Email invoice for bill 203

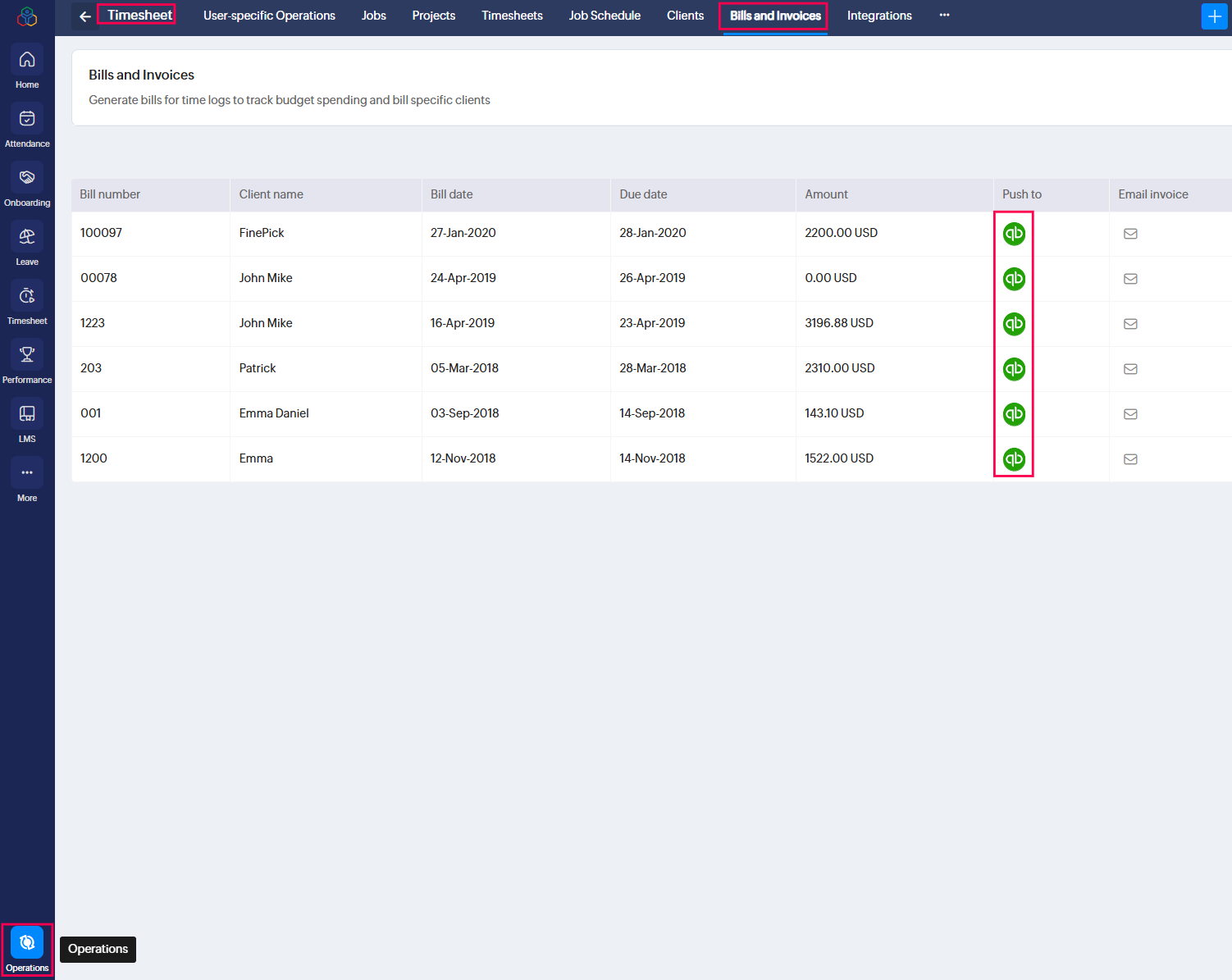[x=1130, y=369]
